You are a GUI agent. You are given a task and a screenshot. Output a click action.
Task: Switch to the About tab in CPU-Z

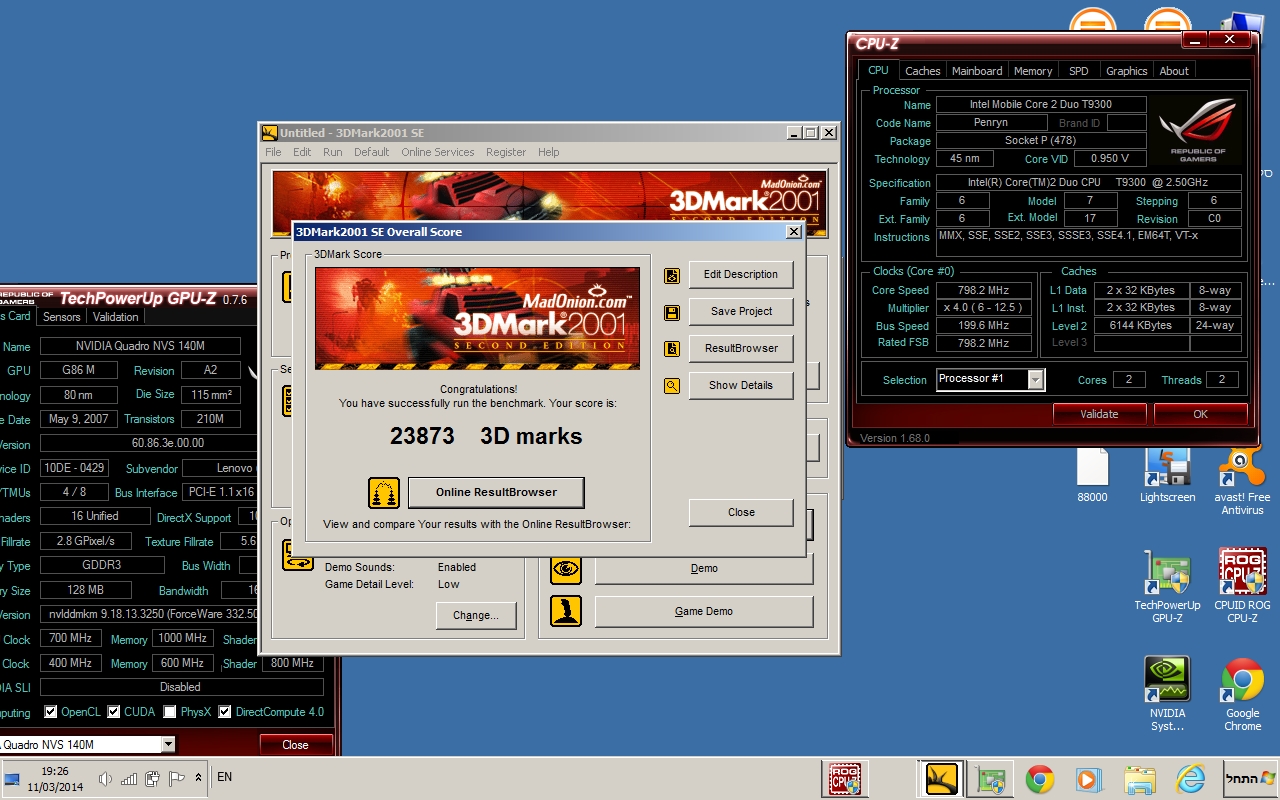click(x=1174, y=71)
